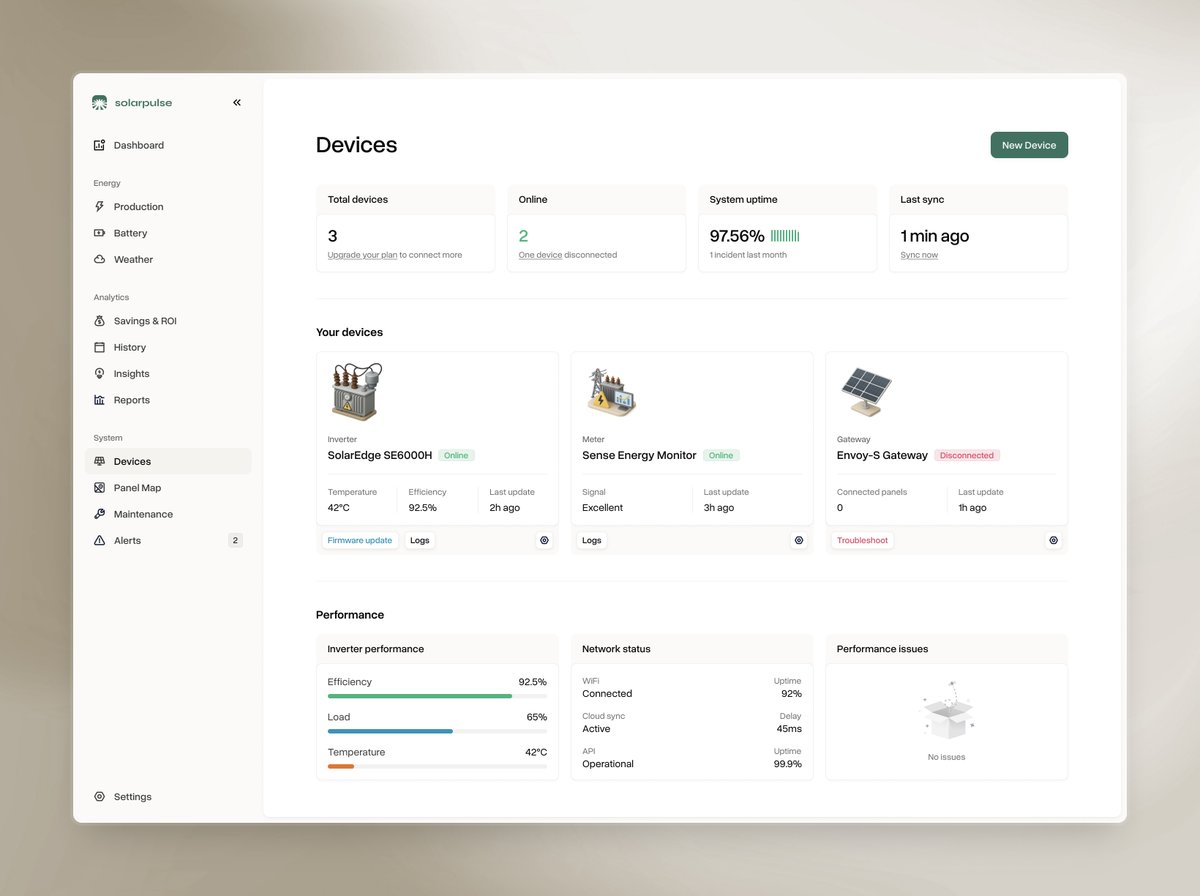
Task: Open Maintenance section
Action: (168, 514)
